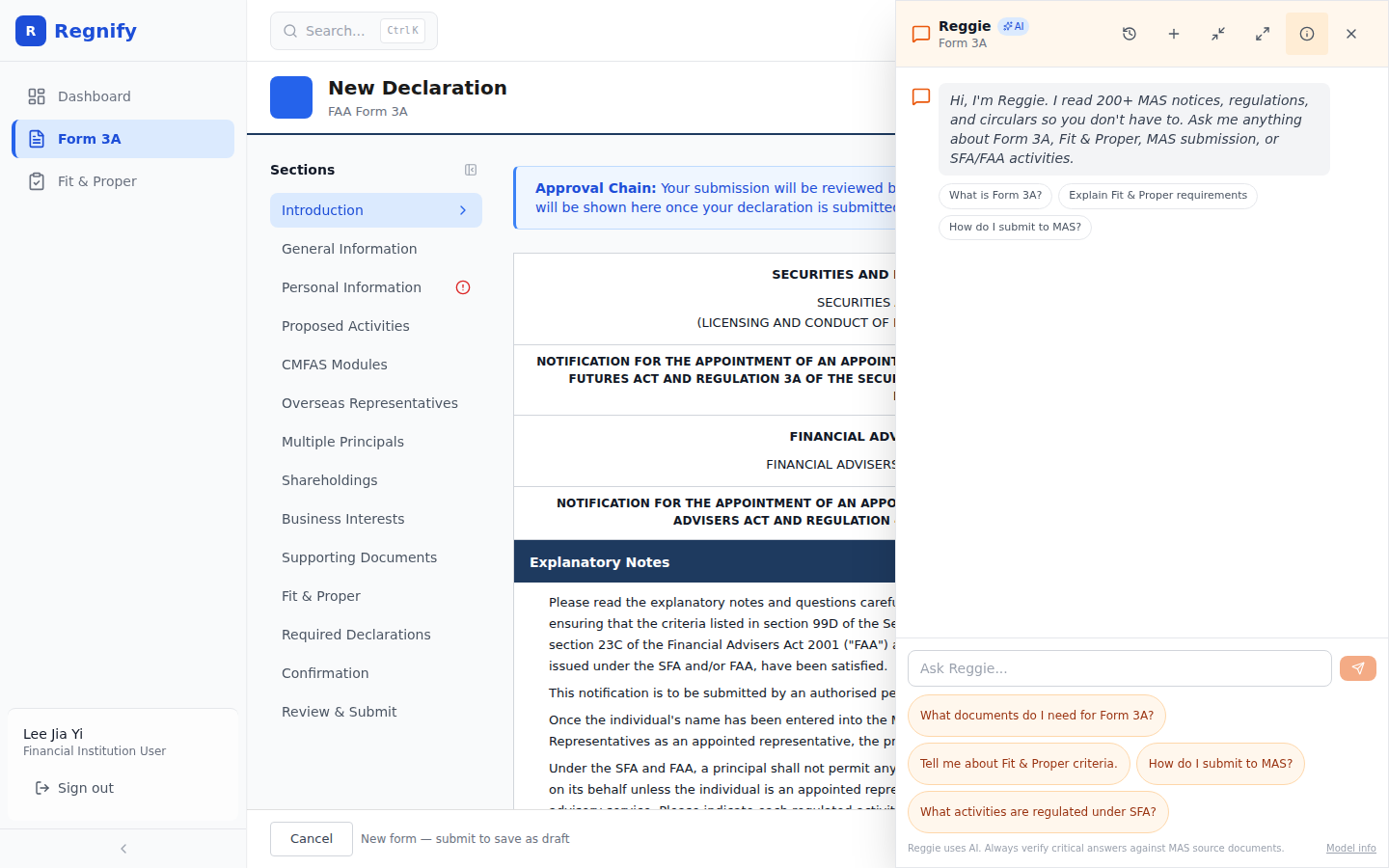Expand the Introduction section chevron
This screenshot has height=868, width=1389.
(x=463, y=210)
